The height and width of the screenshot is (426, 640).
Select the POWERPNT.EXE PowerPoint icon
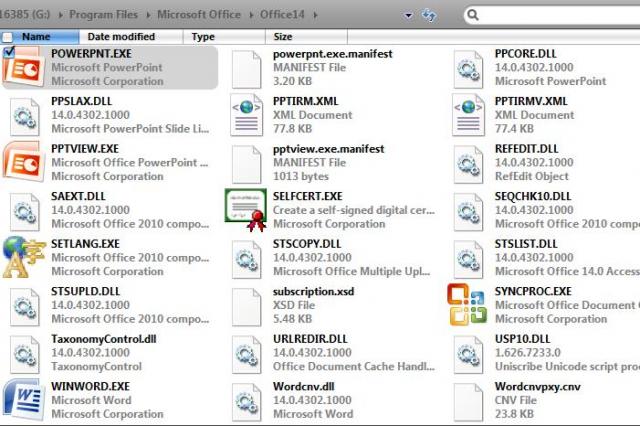(x=24, y=68)
